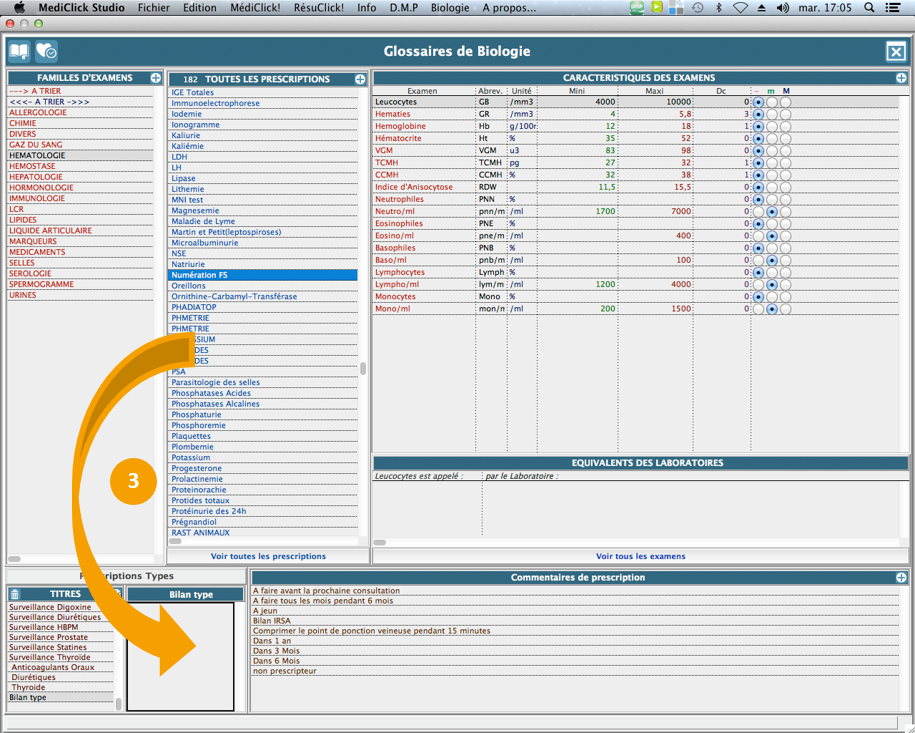
Task: Close the Glossaires de Biologie panel
Action: click(x=896, y=52)
